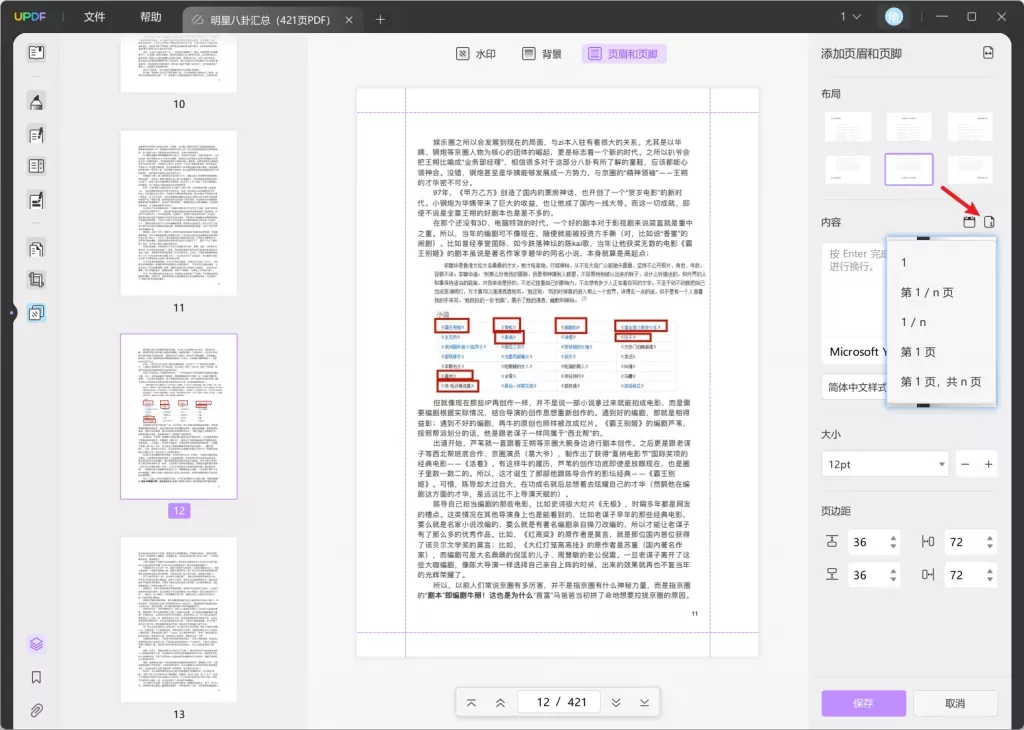Select '第 1 / n 页' page format
The height and width of the screenshot is (730, 1024).
pyautogui.click(x=927, y=293)
